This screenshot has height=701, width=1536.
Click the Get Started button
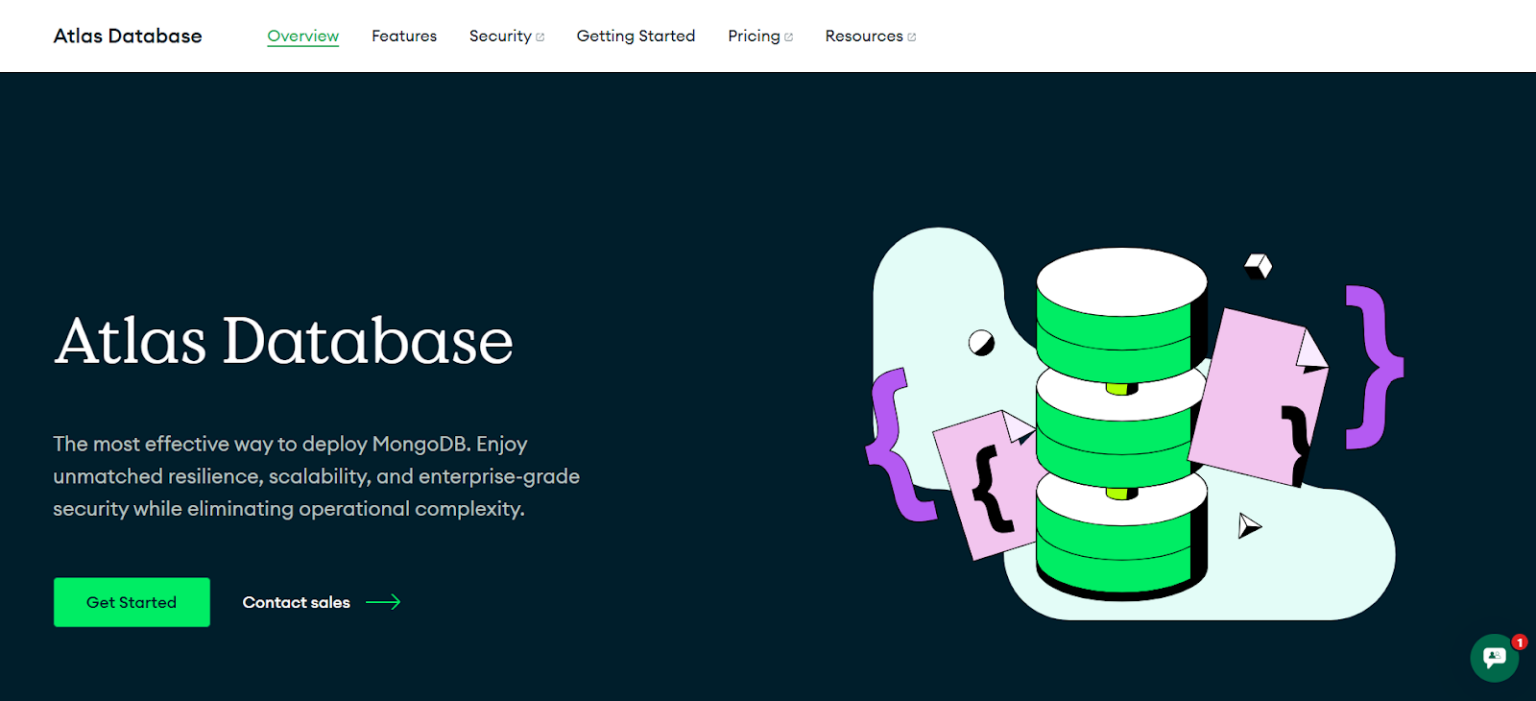click(131, 602)
